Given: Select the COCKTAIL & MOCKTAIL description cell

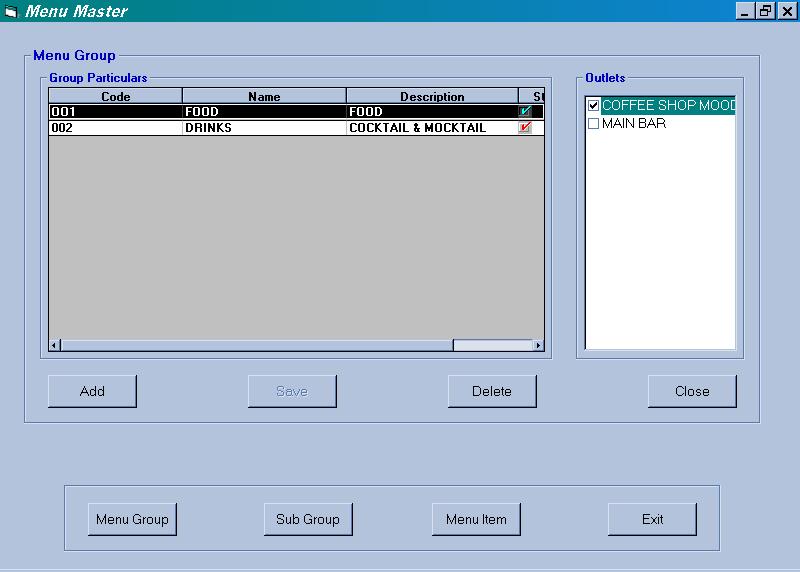Looking at the screenshot, I should [x=432, y=128].
